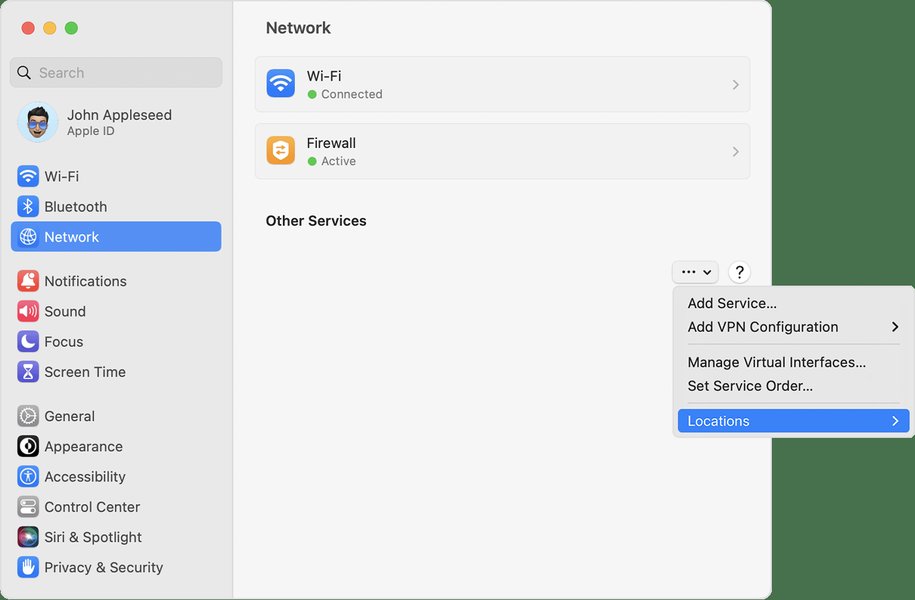Open Control Center settings

point(91,507)
